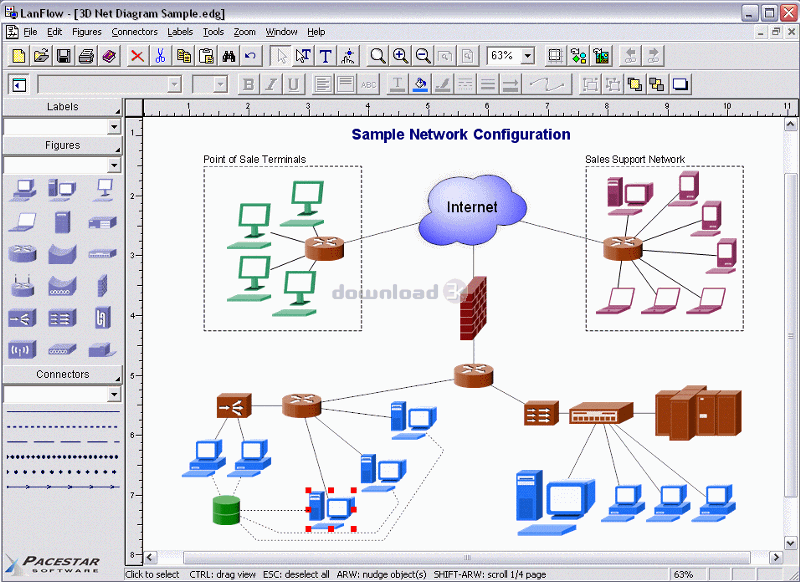Screen dimensions: 800x582
Task: Print the diagram with the printer icon
Action: (86, 56)
